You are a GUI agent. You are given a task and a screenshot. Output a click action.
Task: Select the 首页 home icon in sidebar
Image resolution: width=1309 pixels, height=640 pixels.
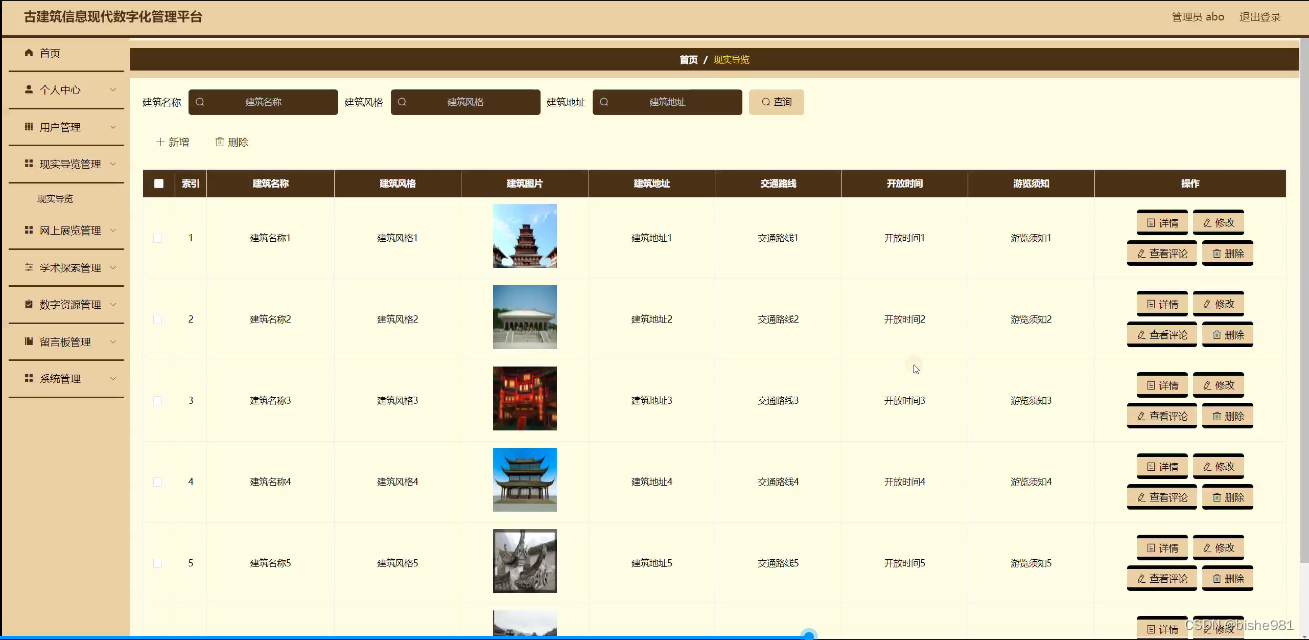coord(30,53)
